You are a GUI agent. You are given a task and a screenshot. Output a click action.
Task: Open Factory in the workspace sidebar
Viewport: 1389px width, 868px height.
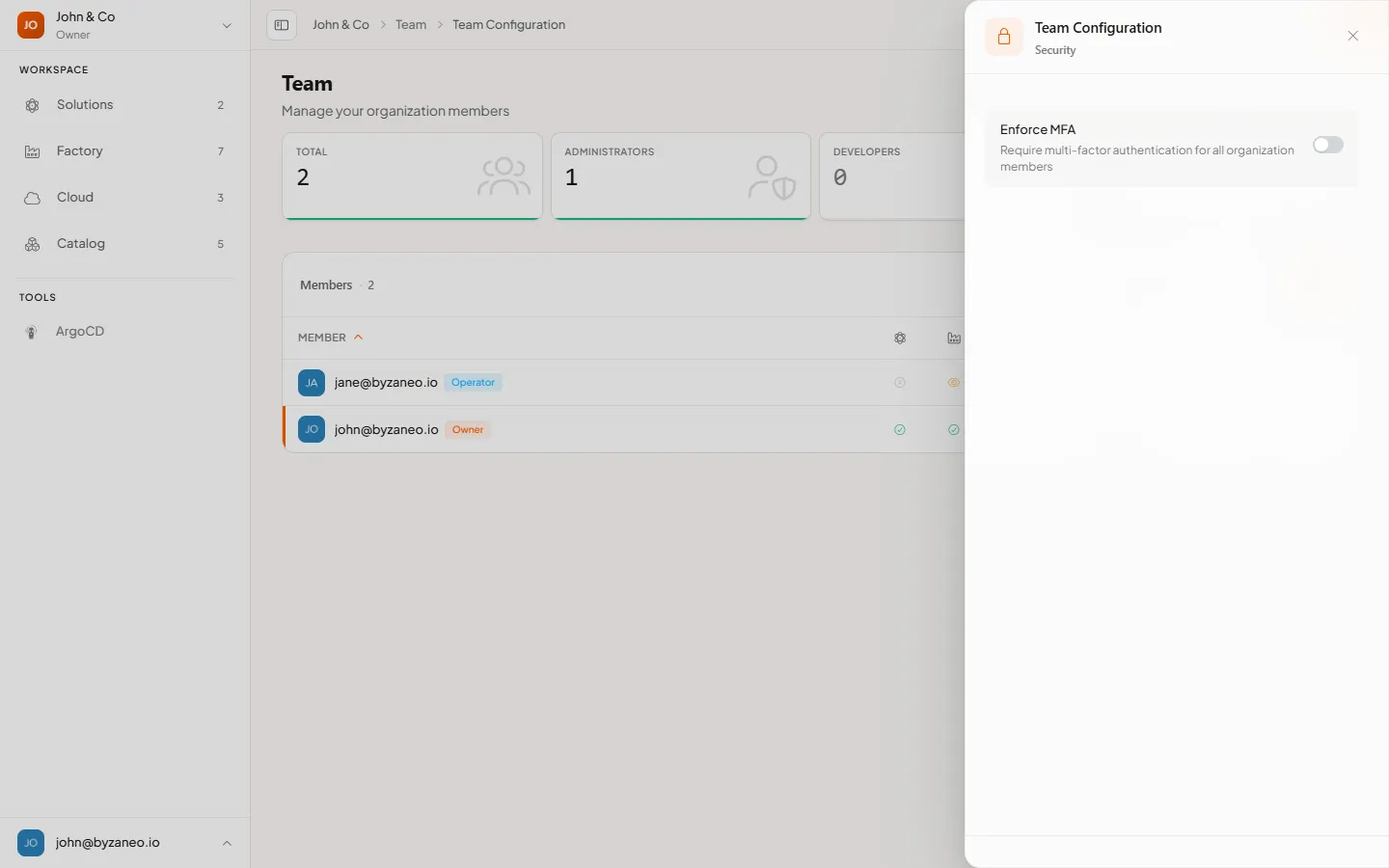tap(125, 151)
